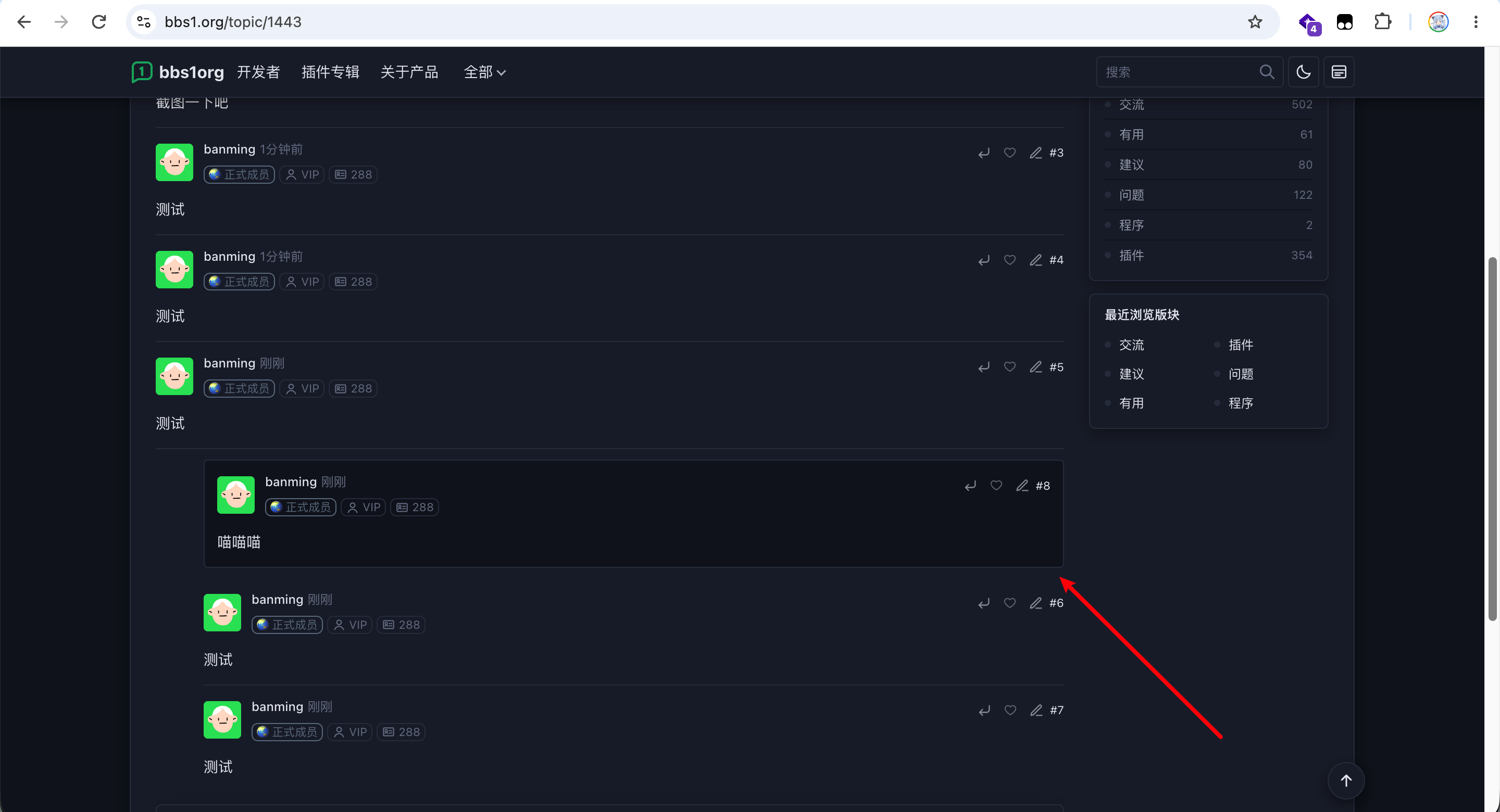
Task: Reply to post #7 using arrow icon
Action: tap(985, 710)
